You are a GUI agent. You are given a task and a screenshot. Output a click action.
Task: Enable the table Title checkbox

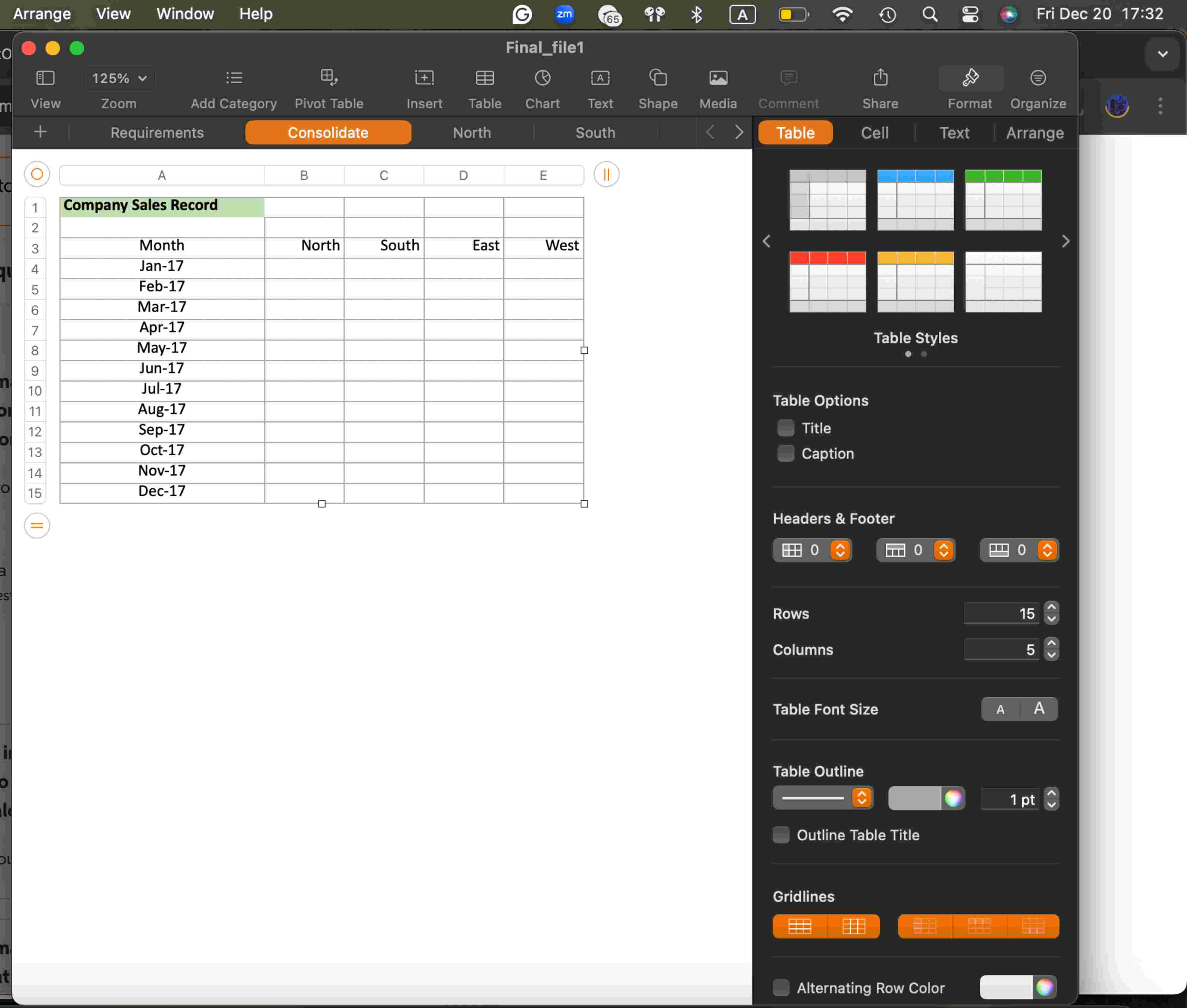pyautogui.click(x=785, y=428)
